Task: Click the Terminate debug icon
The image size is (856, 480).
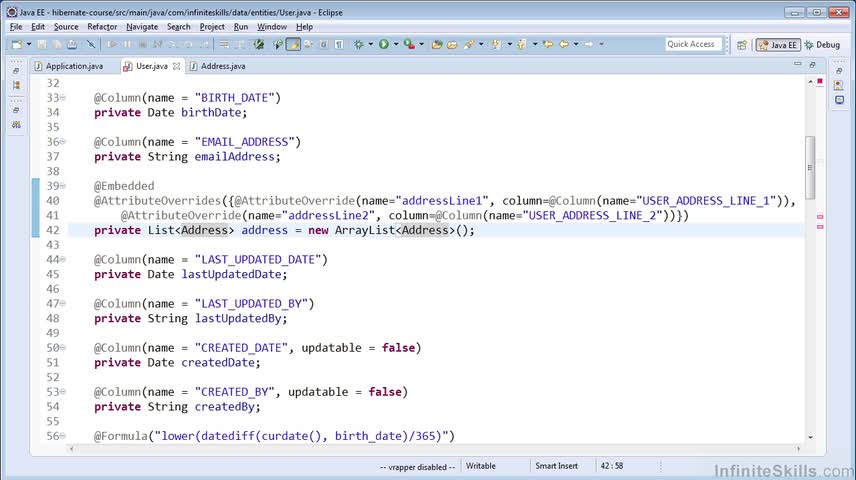Action: point(142,44)
